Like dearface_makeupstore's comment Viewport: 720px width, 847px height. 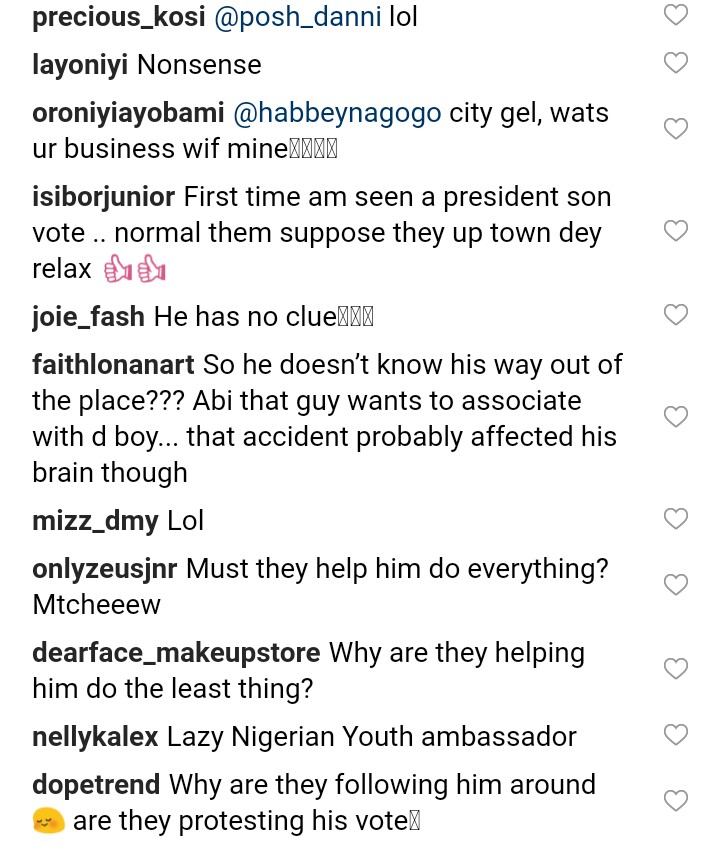(x=676, y=669)
